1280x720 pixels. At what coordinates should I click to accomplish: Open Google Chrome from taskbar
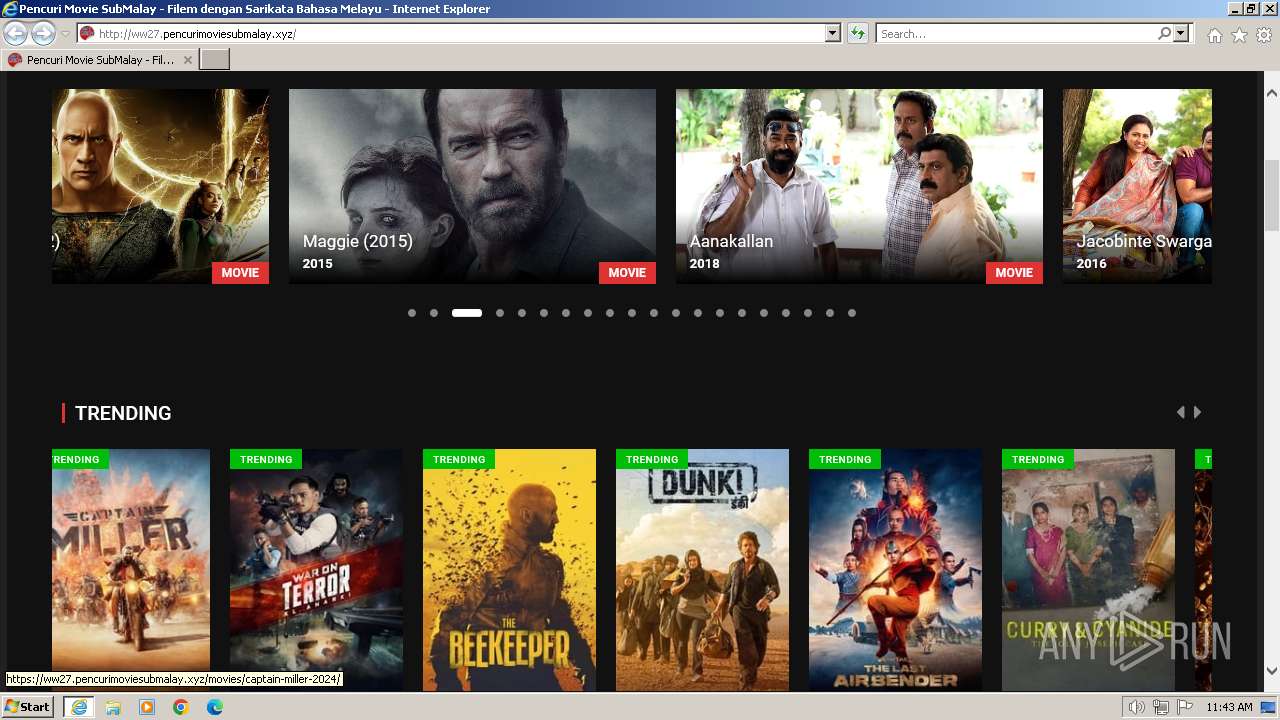point(181,707)
